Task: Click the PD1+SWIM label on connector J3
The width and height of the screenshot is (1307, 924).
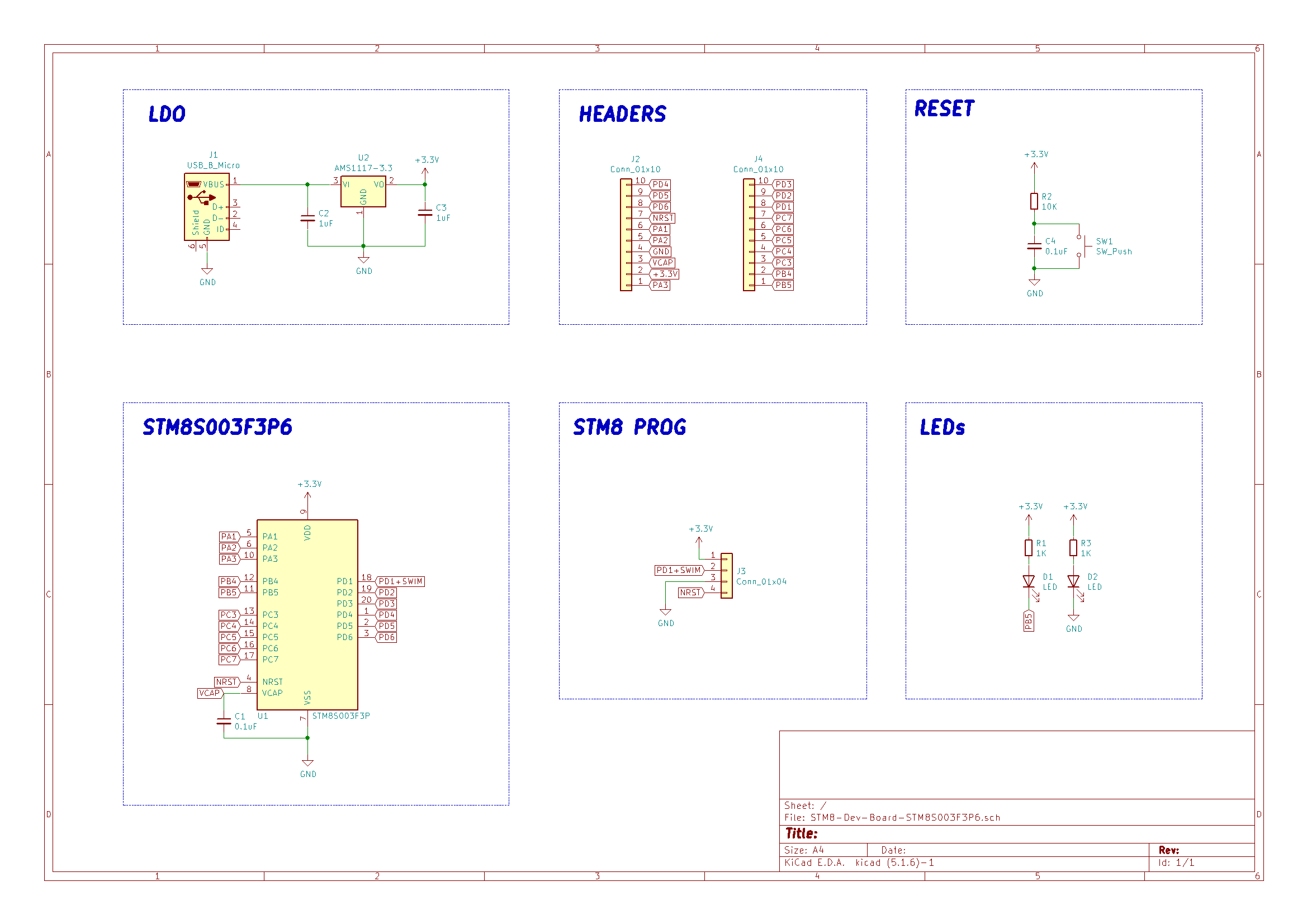Action: coord(680,570)
